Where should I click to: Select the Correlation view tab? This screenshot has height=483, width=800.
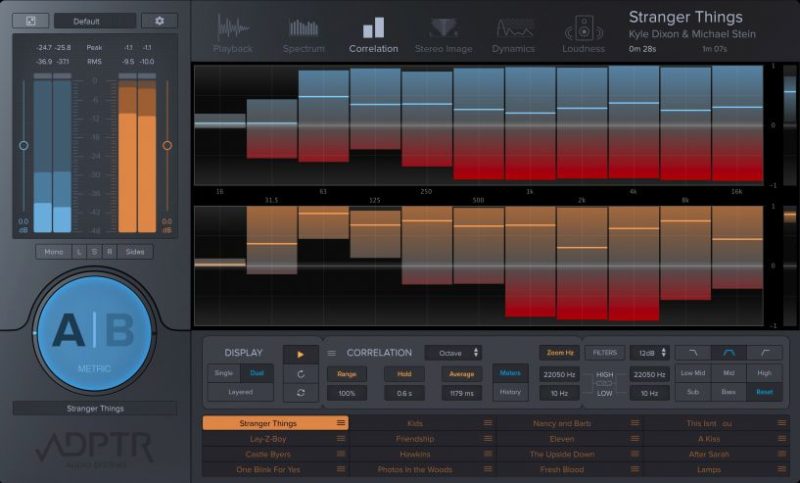373,35
